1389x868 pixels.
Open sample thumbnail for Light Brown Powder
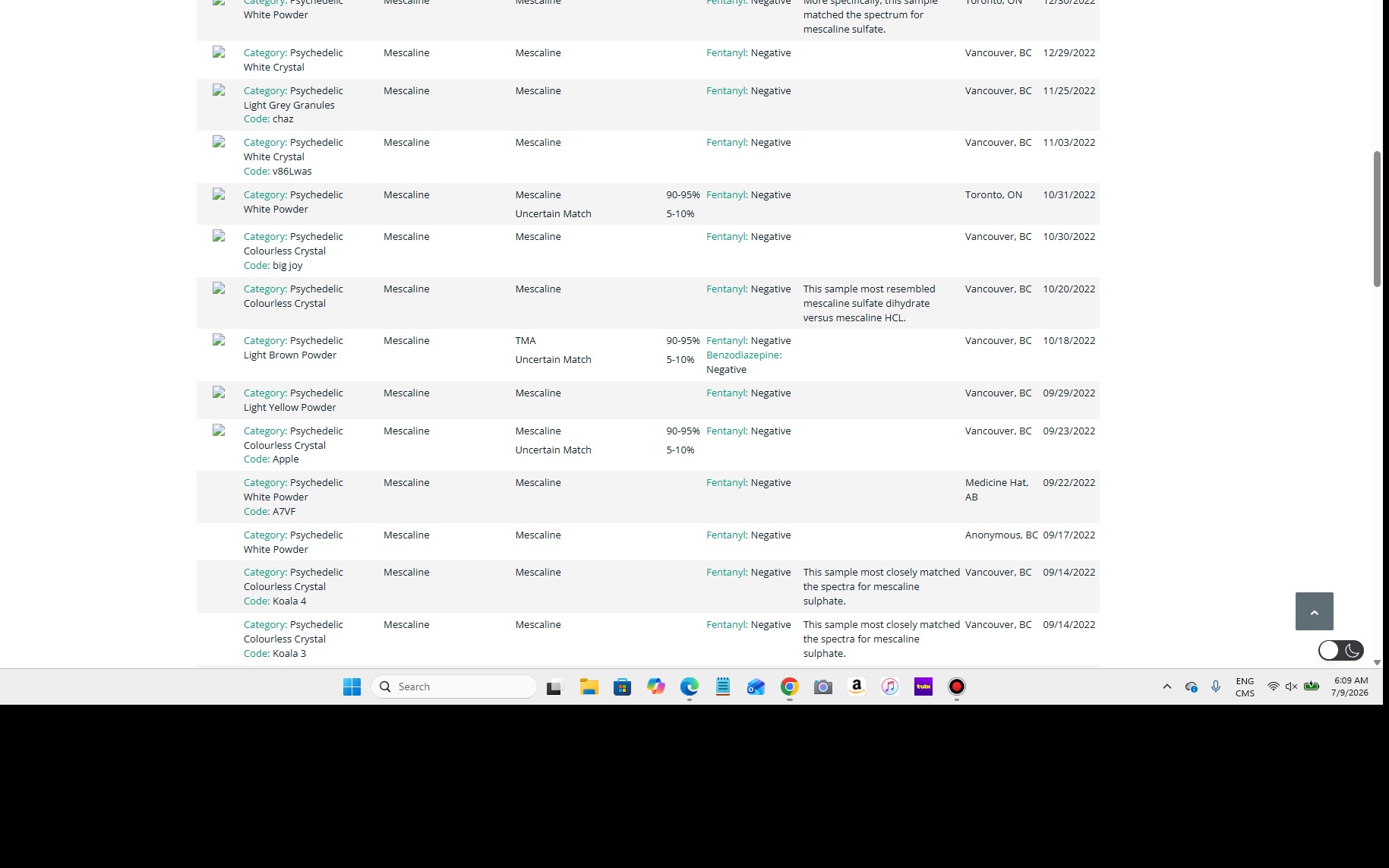click(x=219, y=340)
